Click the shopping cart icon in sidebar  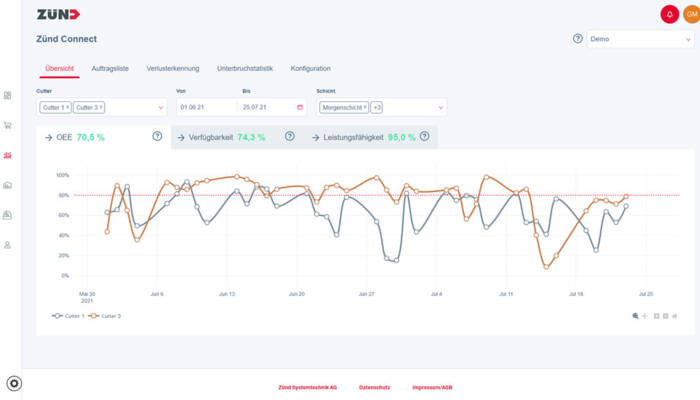click(8, 126)
